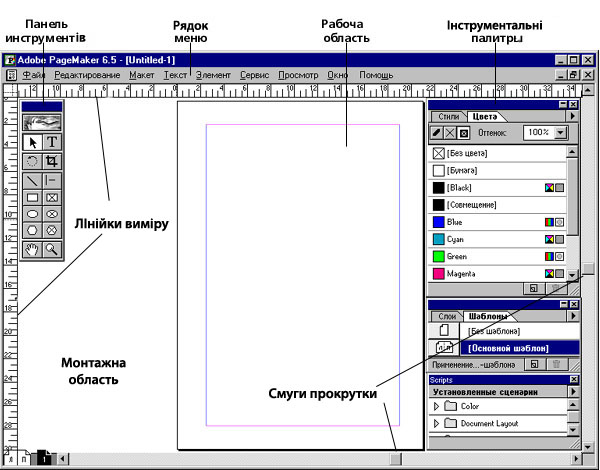Select the Cyan color swatch
This screenshot has width=600, height=470.
[x=497, y=239]
